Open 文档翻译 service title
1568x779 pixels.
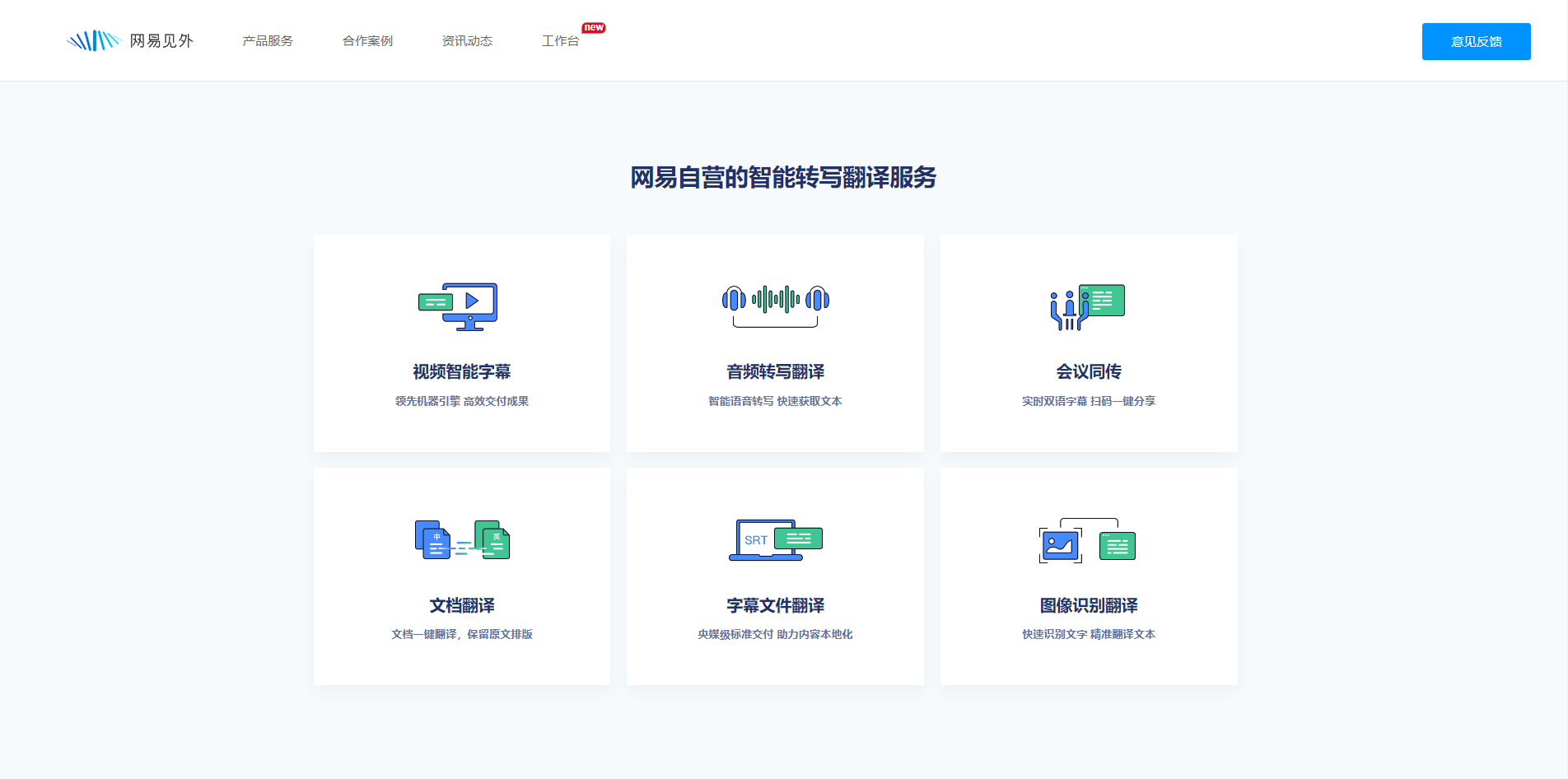click(462, 605)
